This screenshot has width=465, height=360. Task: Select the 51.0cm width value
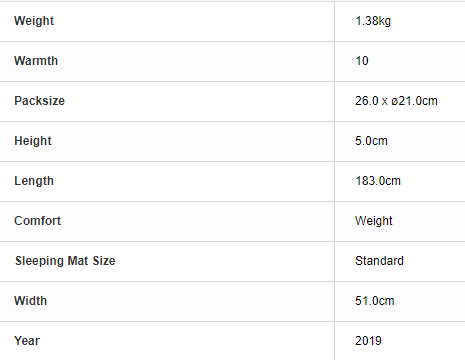[375, 301]
